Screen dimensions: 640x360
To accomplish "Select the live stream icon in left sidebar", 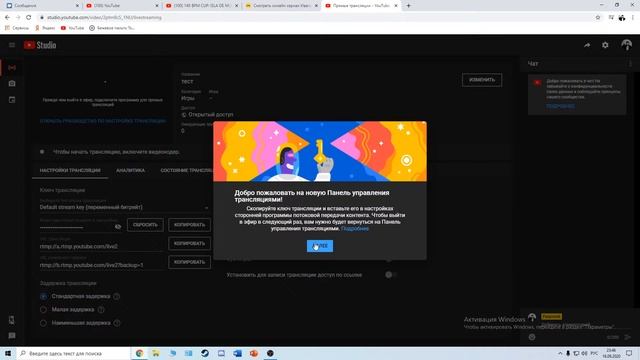I will click(x=12, y=67).
